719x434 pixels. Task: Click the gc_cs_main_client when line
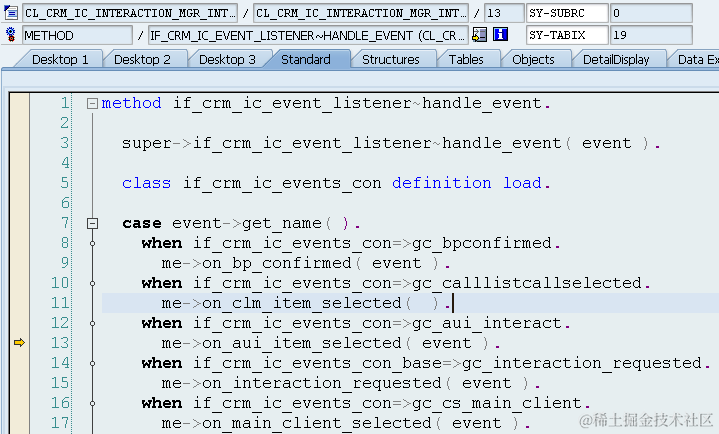366,403
